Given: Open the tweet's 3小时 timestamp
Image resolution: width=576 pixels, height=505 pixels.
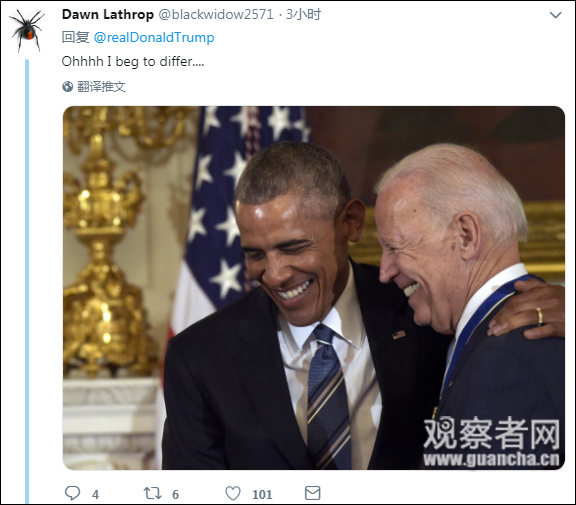Looking at the screenshot, I should pyautogui.click(x=303, y=14).
